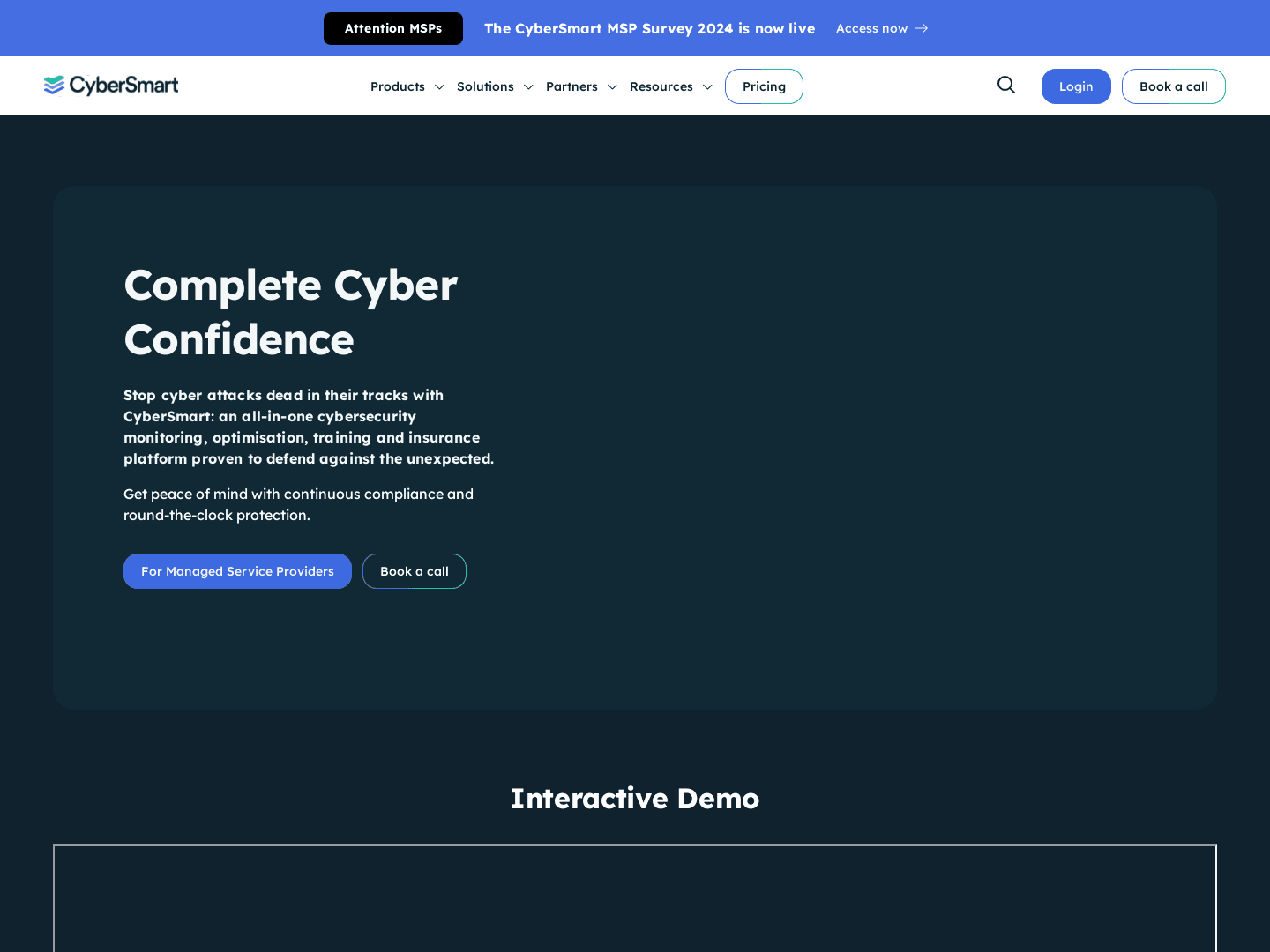Click the chevron arrow beside Solutions
The height and width of the screenshot is (952, 1270).
tap(528, 87)
